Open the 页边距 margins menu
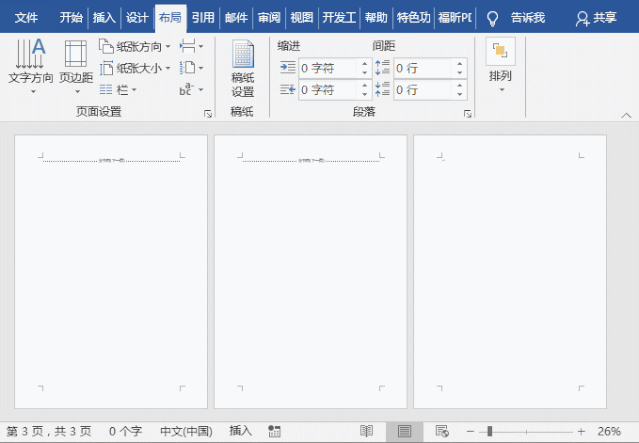Viewport: 639px width, 443px height. 76,66
